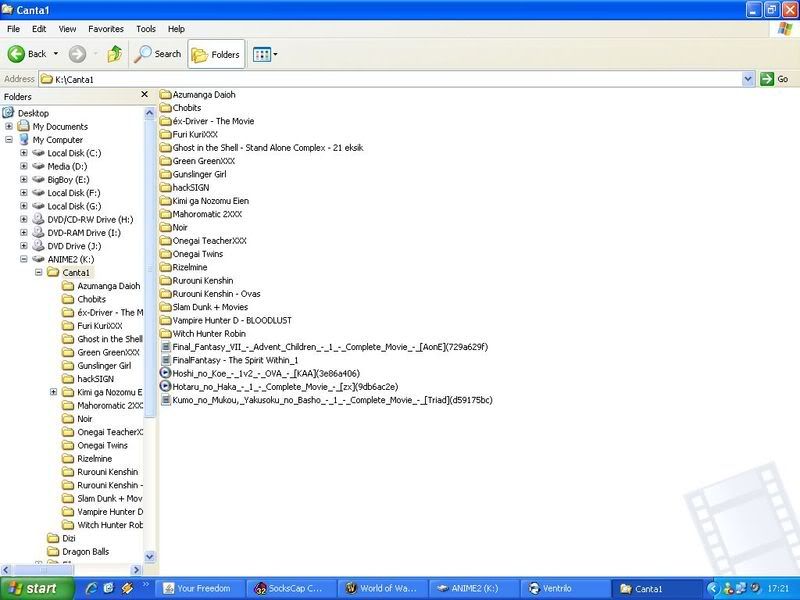Open the Edit menu

pos(39,29)
